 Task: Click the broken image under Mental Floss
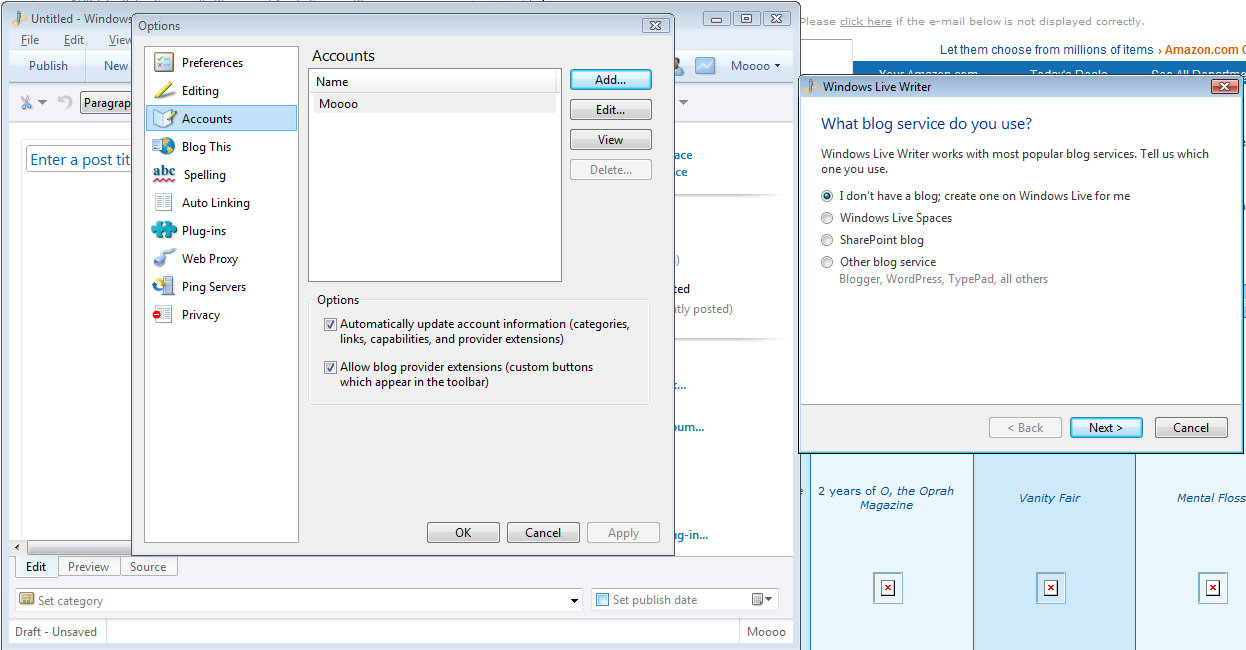(x=1213, y=588)
